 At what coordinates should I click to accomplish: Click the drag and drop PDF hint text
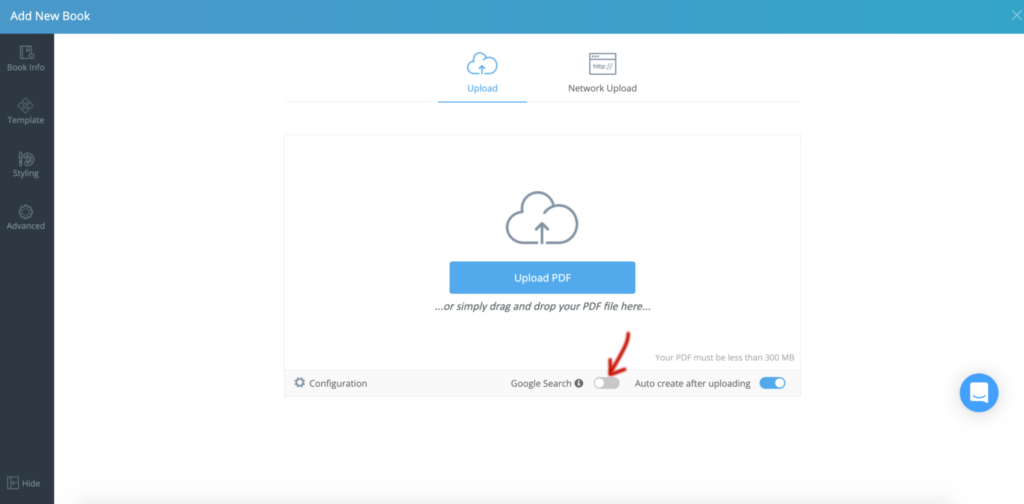(543, 306)
